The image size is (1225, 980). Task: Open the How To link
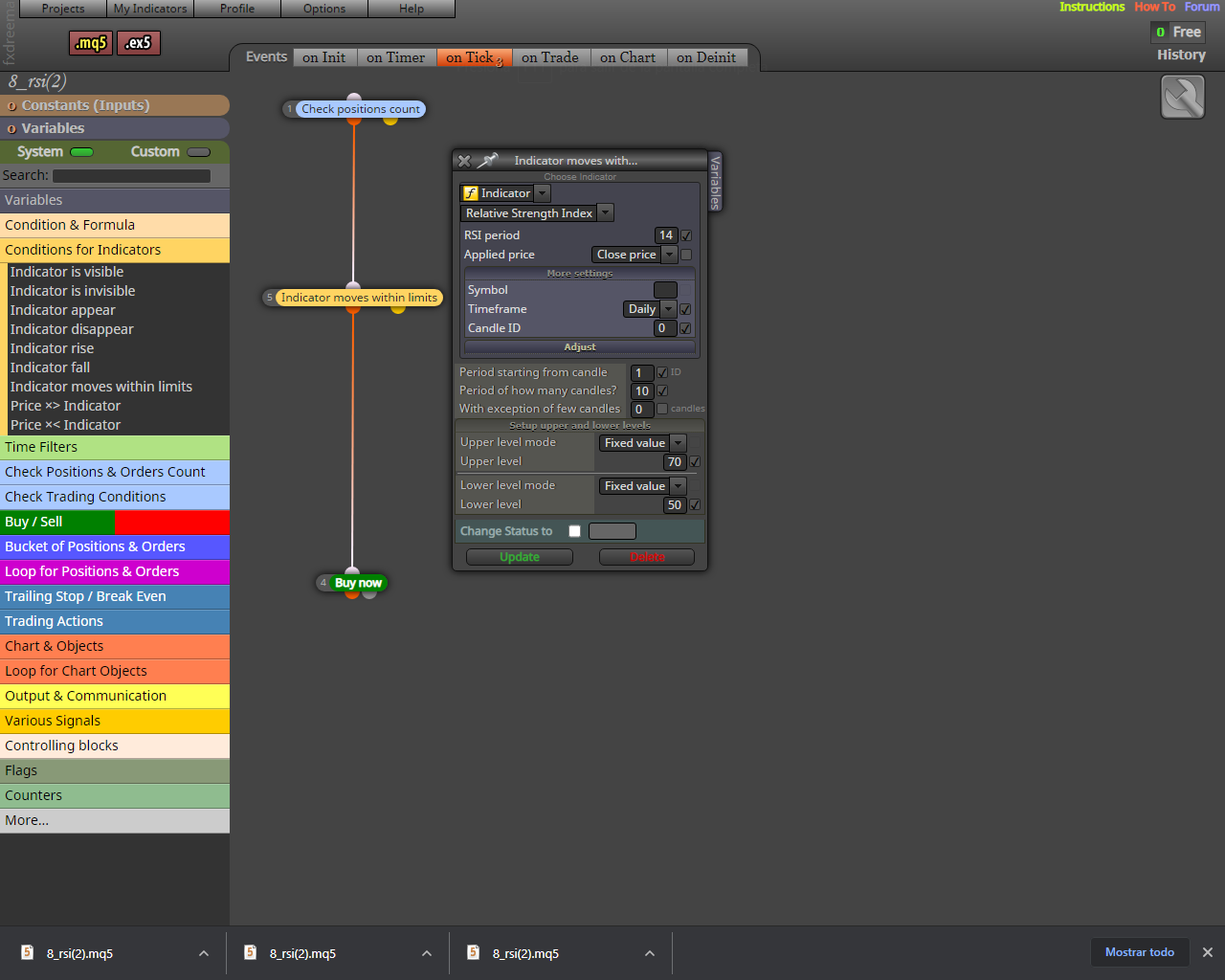pos(1155,7)
